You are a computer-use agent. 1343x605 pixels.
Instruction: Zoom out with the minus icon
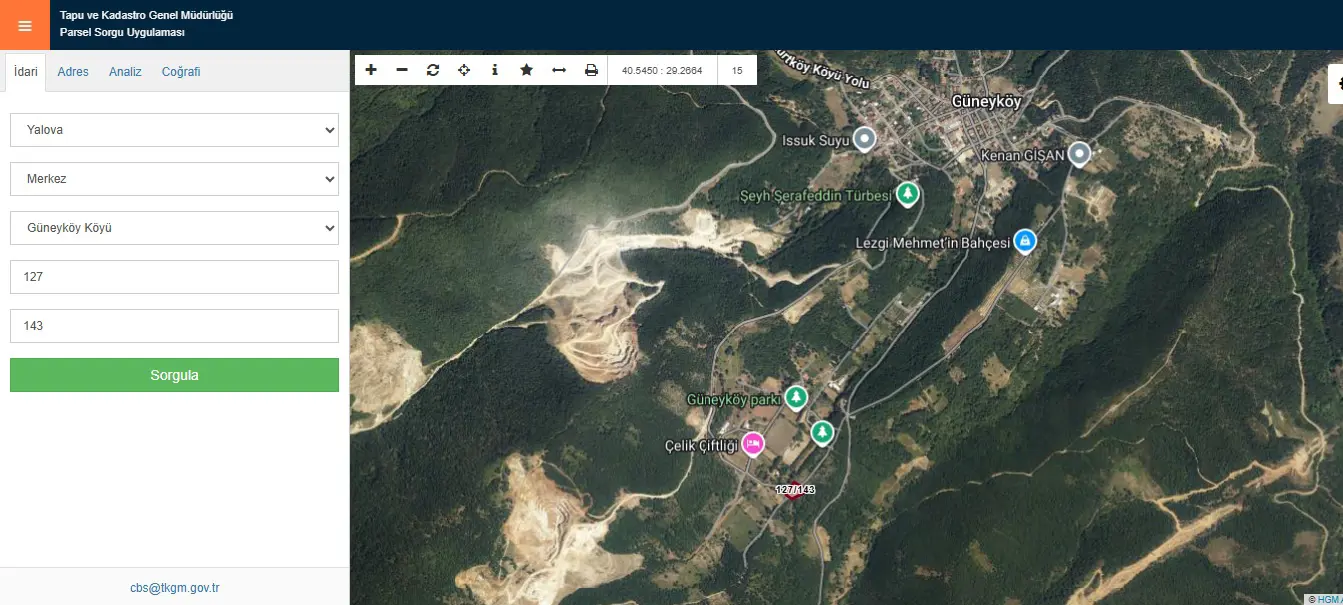pos(402,70)
